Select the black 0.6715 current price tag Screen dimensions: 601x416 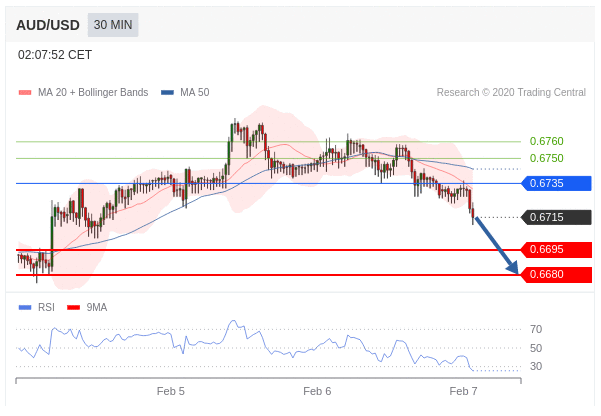coord(557,217)
